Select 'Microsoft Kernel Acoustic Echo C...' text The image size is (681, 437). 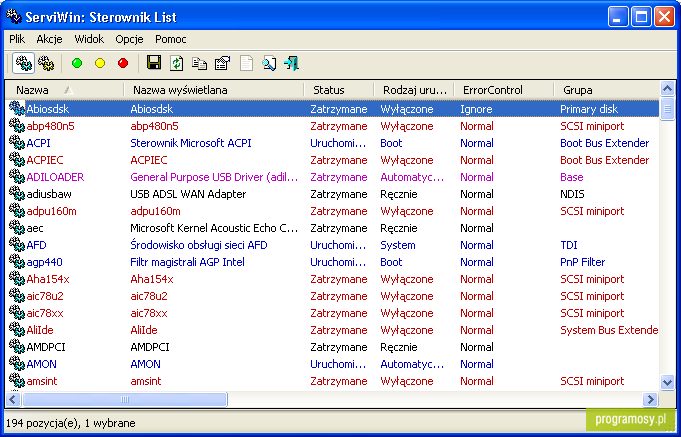click(x=214, y=228)
